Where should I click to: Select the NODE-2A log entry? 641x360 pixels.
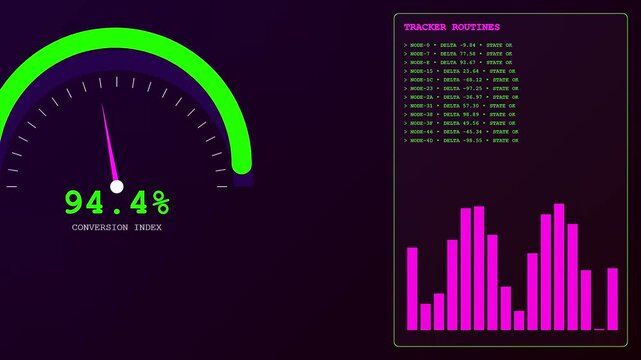[461, 97]
